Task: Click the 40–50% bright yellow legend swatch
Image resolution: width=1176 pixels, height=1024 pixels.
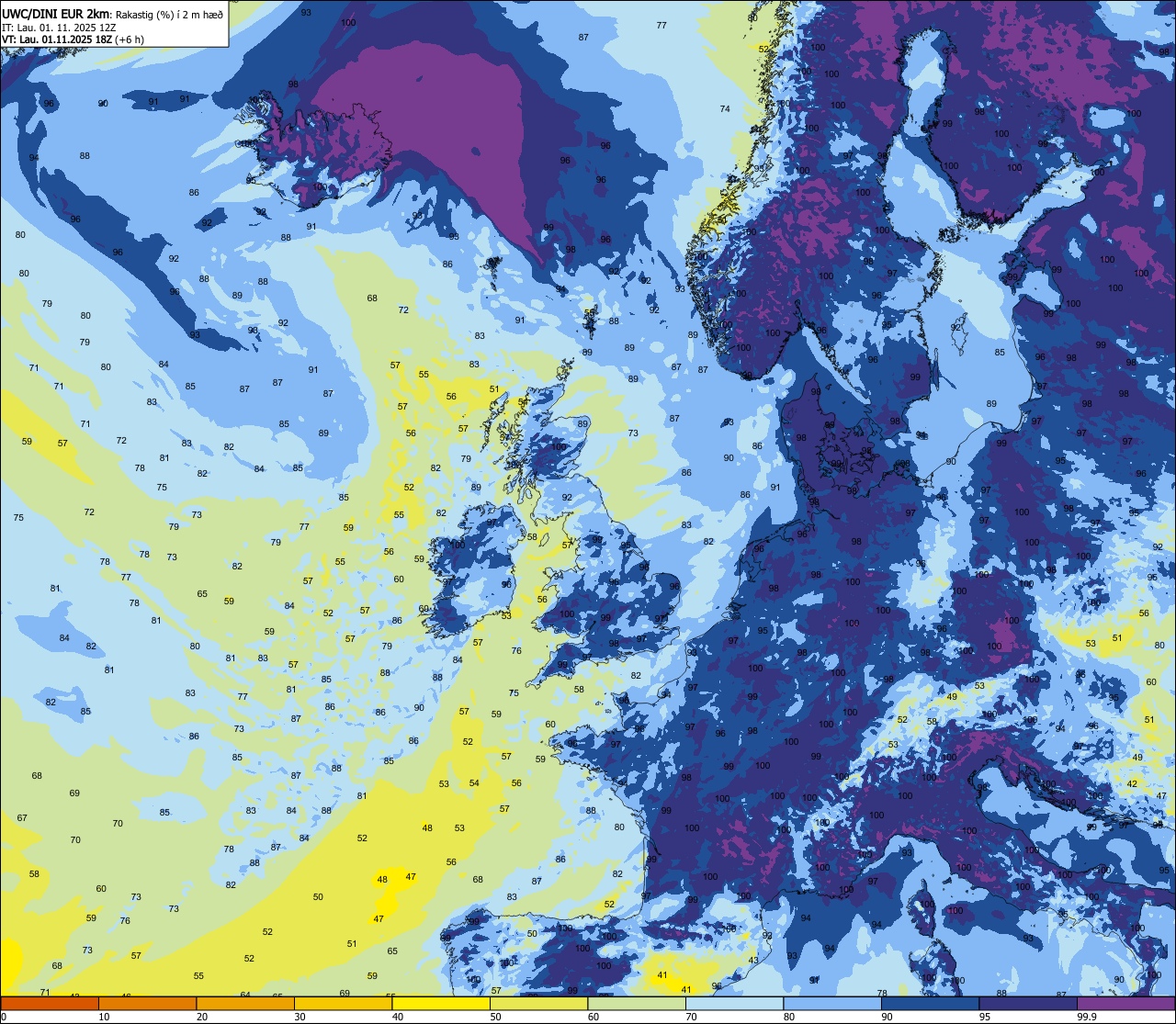Action: [441, 1004]
